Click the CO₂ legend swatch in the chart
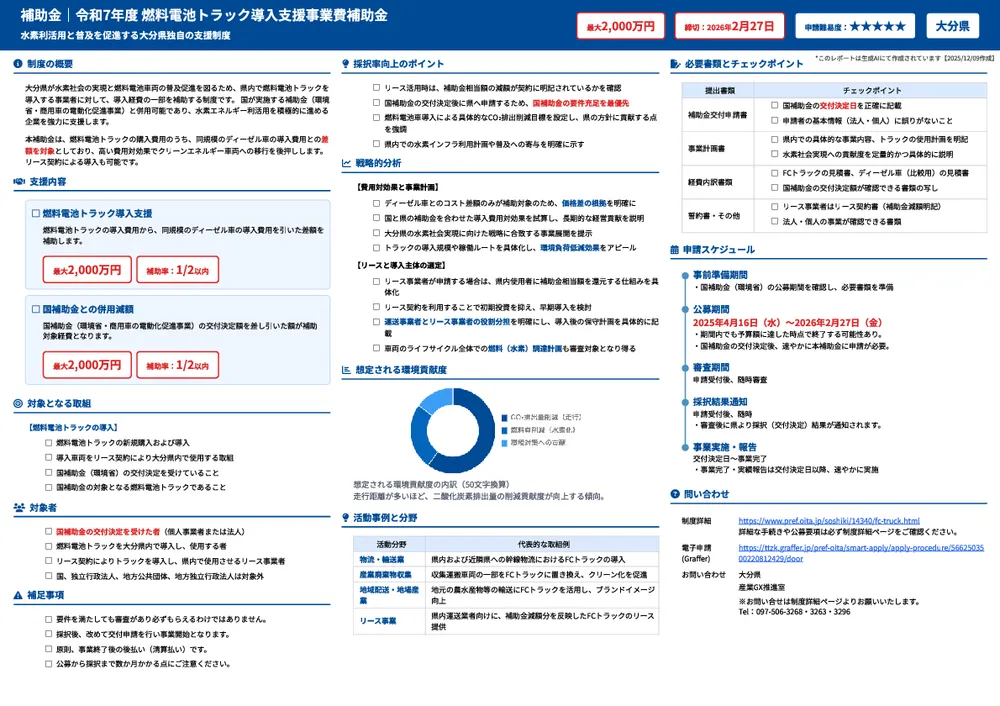Image resolution: width=1000 pixels, height=706 pixels. click(505, 415)
